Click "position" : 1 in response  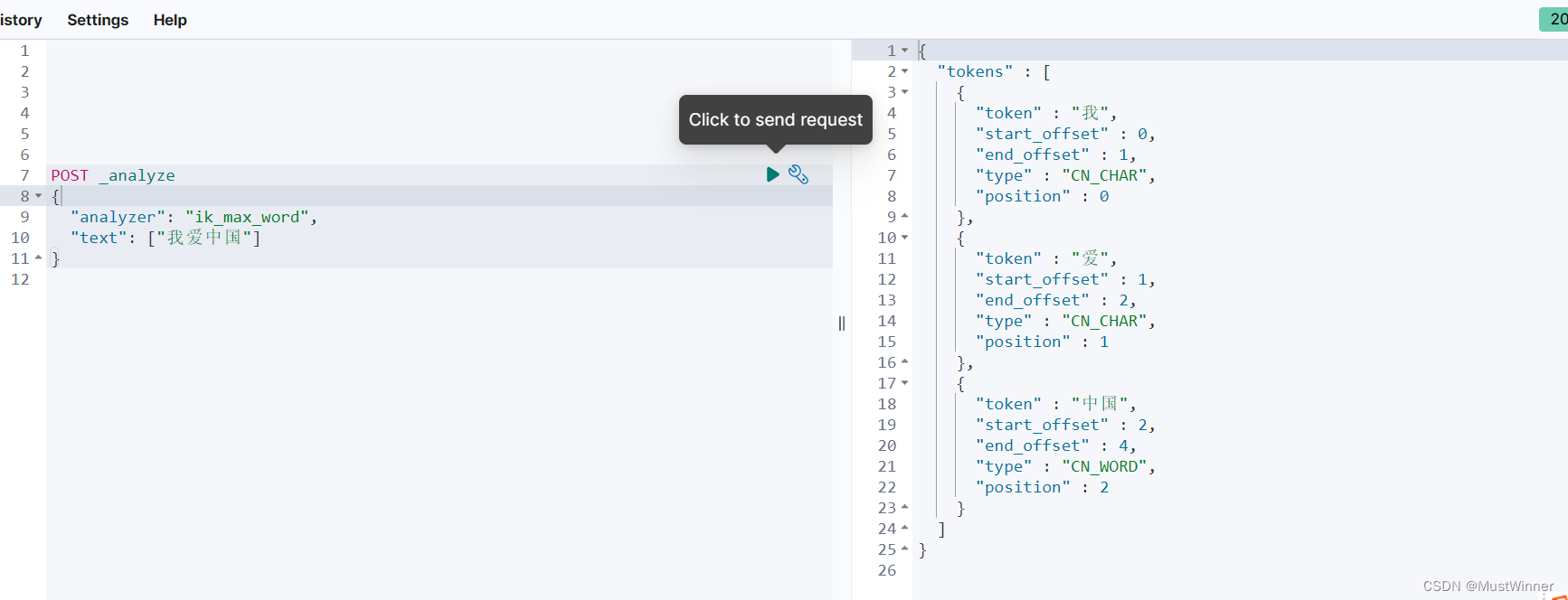coord(1042,342)
